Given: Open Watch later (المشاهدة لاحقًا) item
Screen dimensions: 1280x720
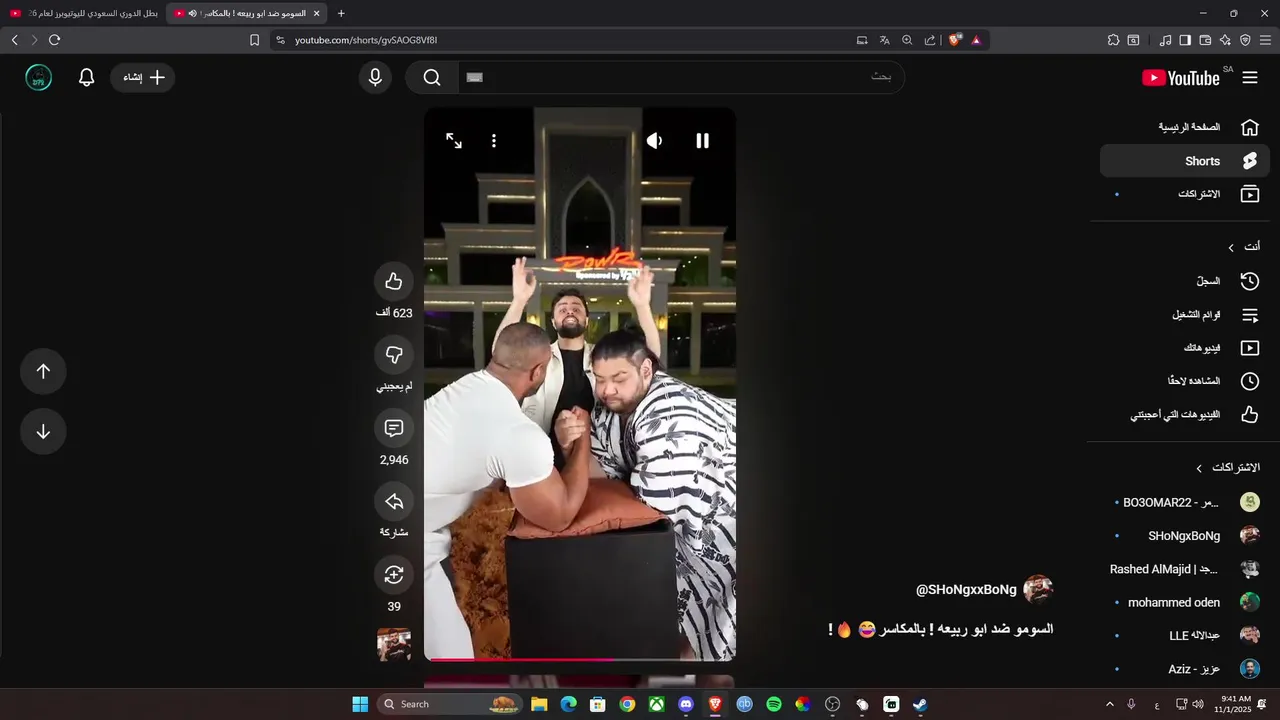Looking at the screenshot, I should (x=1185, y=381).
